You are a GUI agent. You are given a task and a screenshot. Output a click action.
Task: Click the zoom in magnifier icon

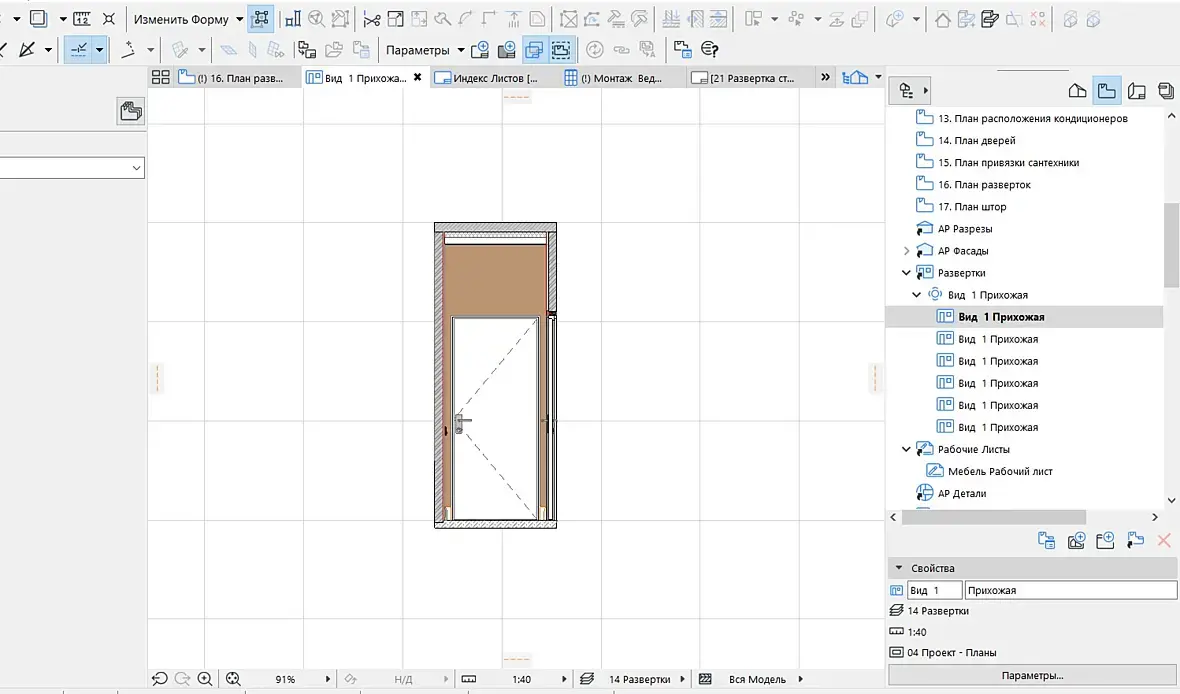[x=205, y=679]
